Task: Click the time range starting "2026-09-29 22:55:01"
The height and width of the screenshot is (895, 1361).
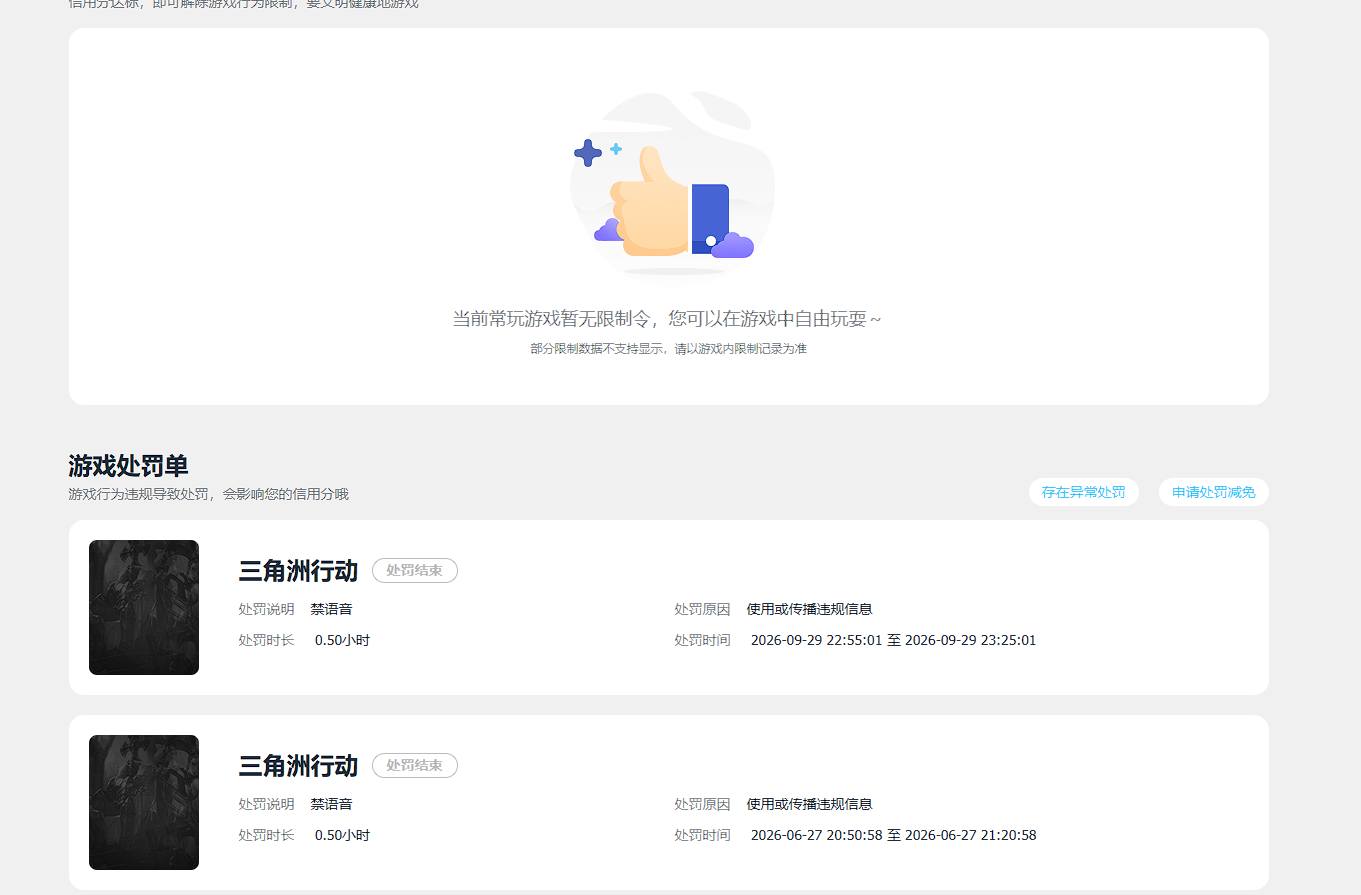Action: coord(893,640)
